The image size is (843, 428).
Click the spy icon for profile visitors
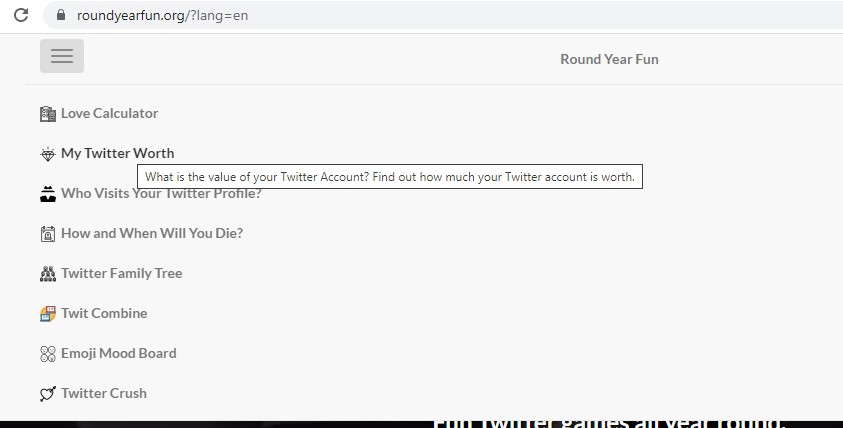[48, 194]
